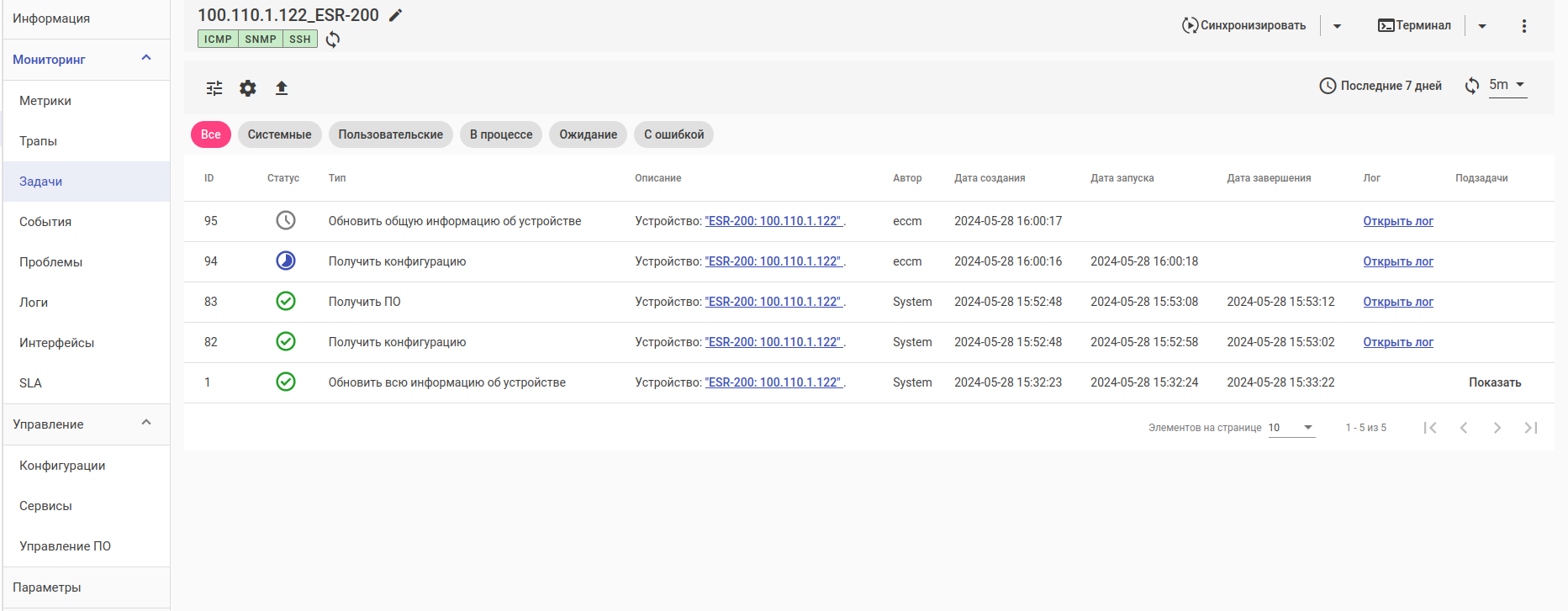Open the 'Последние 7 дней' time range picker
Viewport: 1568px width, 611px height.
point(1381,86)
